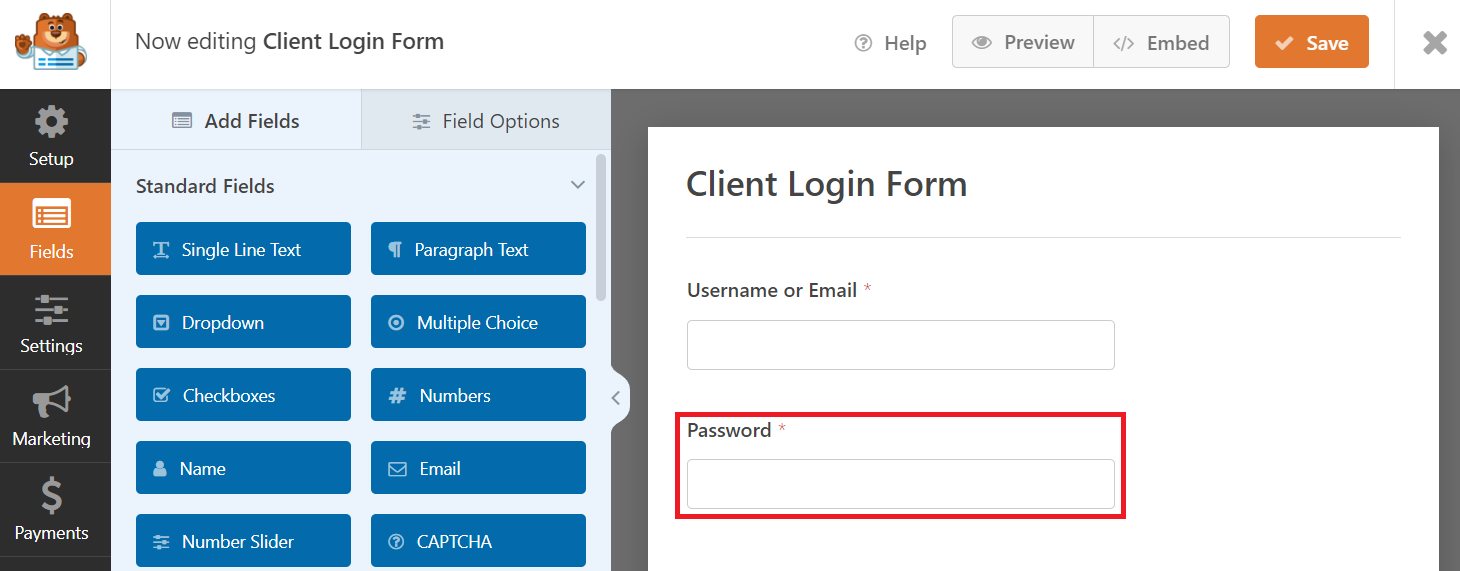Add a Number Slider field
Image resolution: width=1460 pixels, height=571 pixels.
[x=243, y=541]
